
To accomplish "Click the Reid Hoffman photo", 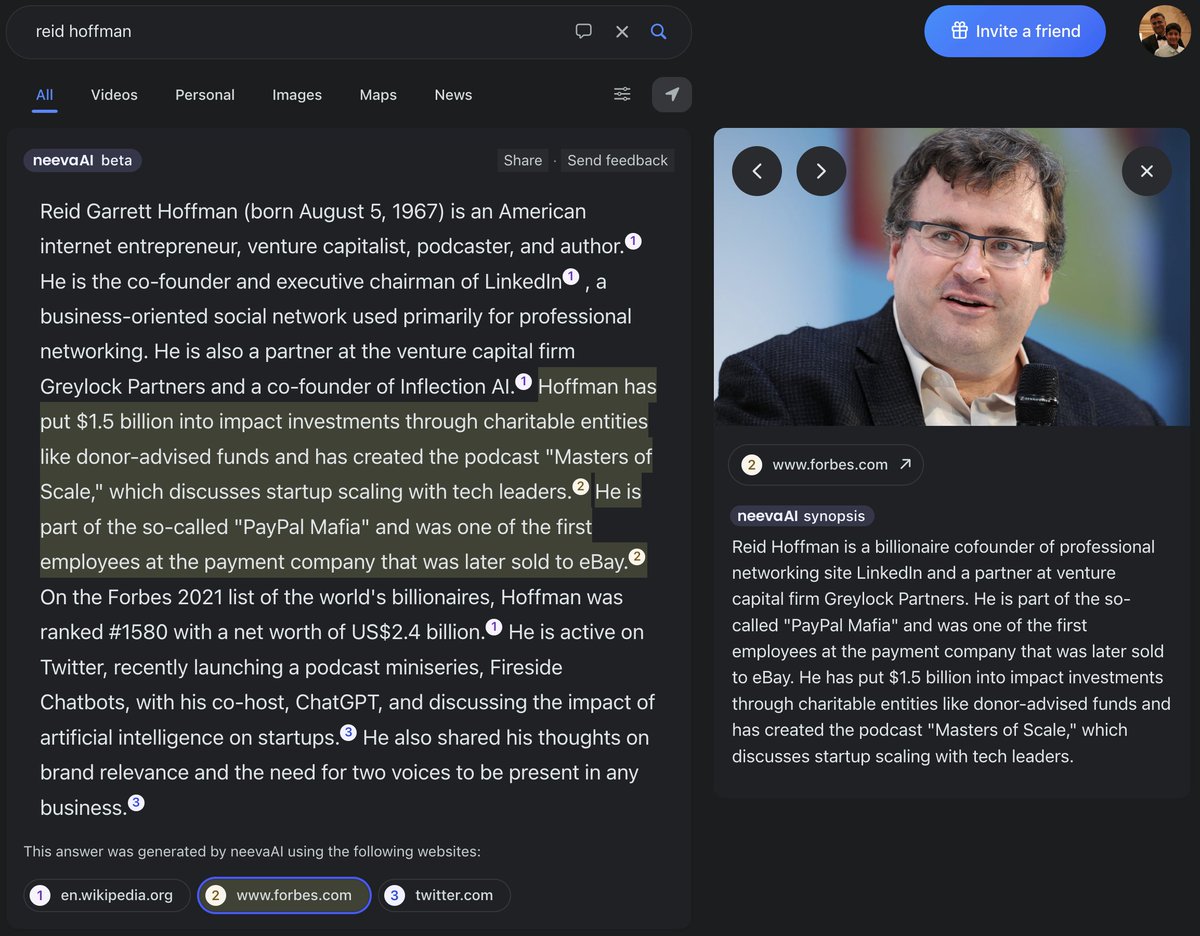I will [951, 277].
